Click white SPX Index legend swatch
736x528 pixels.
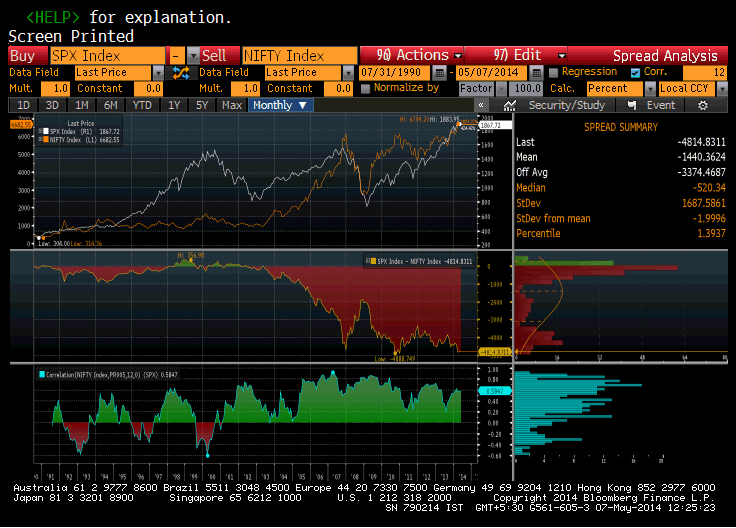[x=46, y=131]
